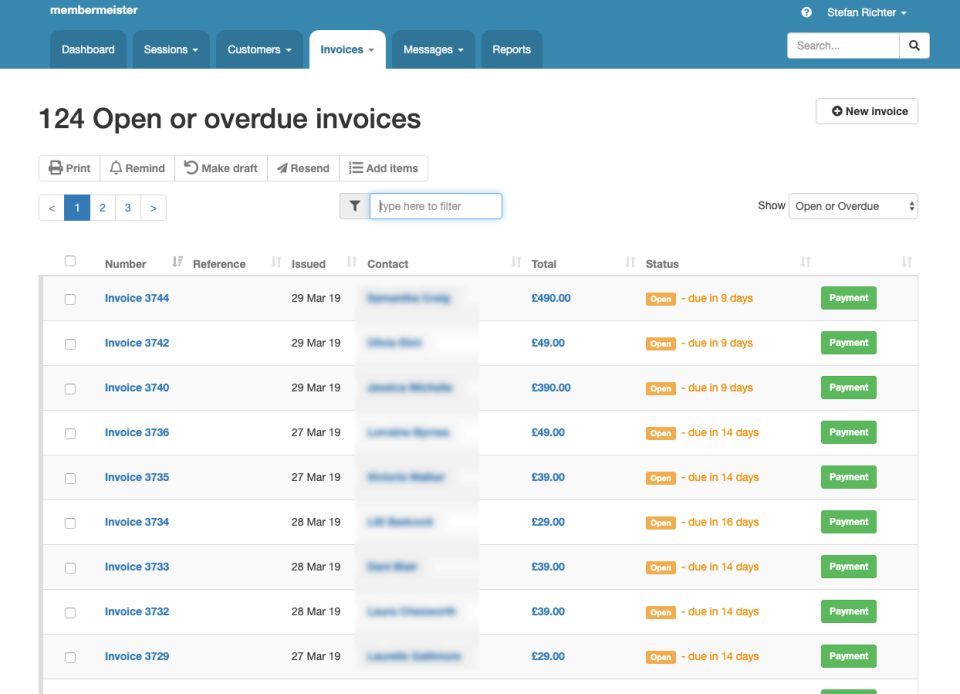Viewport: 960px width, 694px height.
Task: Click the Resend paper plane button
Action: pyautogui.click(x=303, y=168)
